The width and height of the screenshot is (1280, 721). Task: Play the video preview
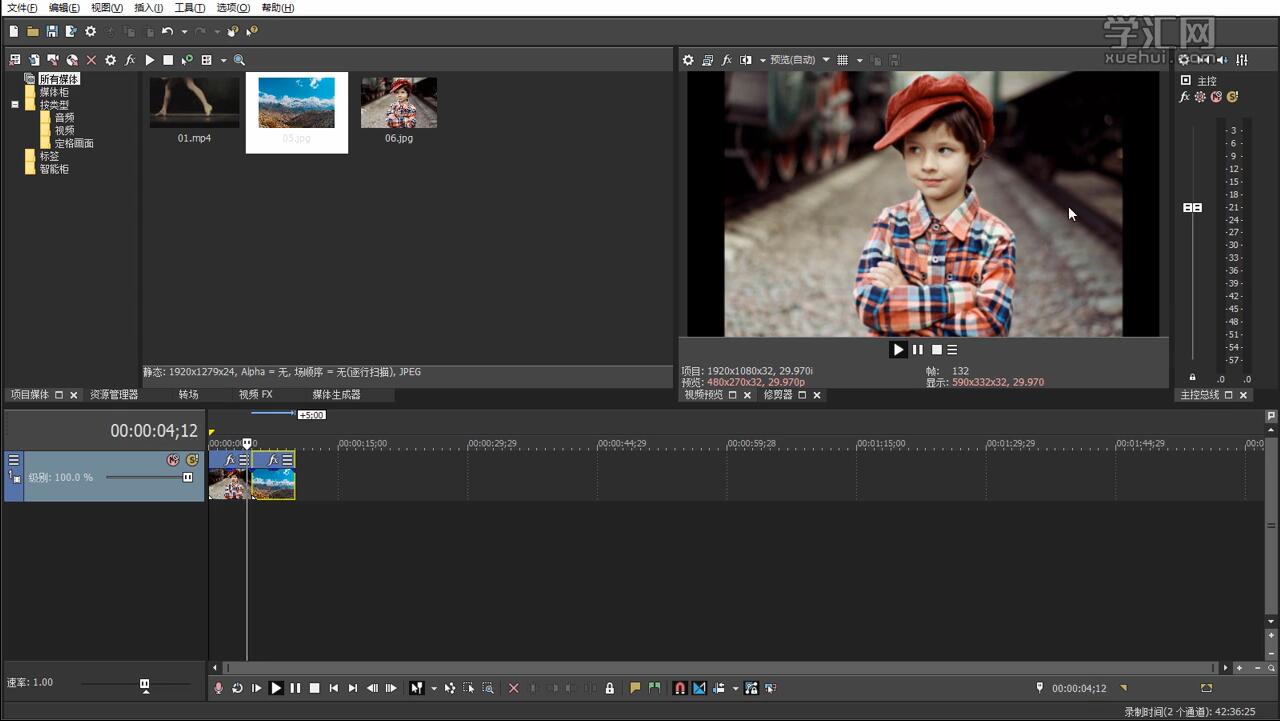[898, 350]
